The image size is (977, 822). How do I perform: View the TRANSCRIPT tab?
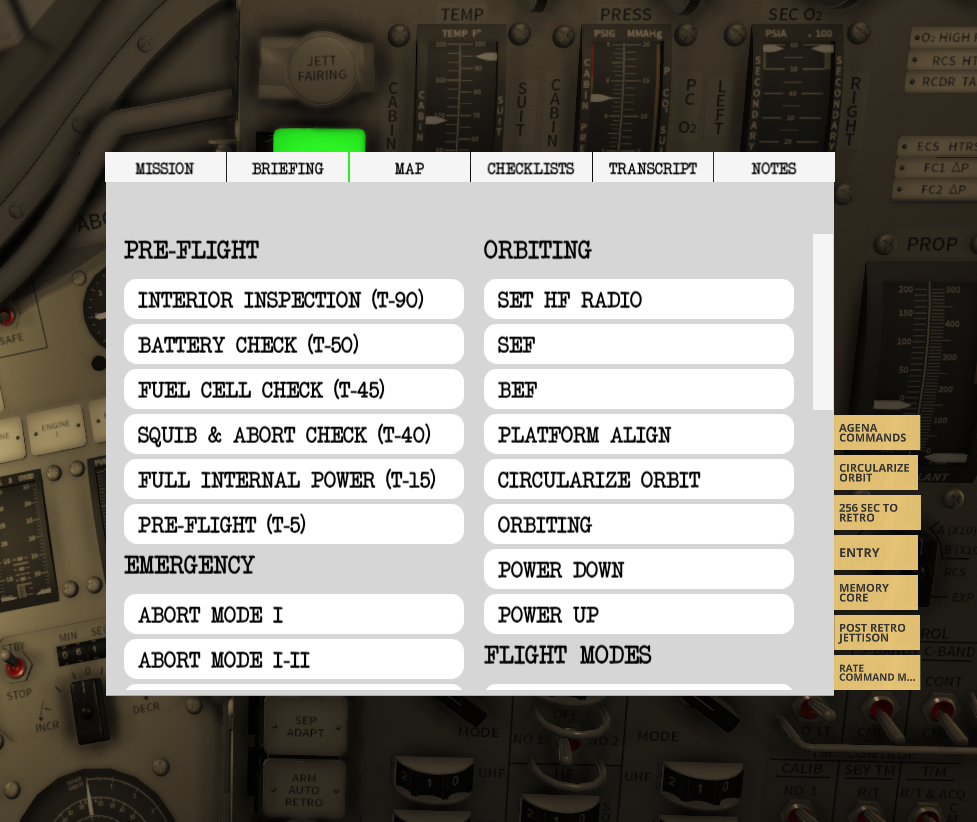point(652,168)
